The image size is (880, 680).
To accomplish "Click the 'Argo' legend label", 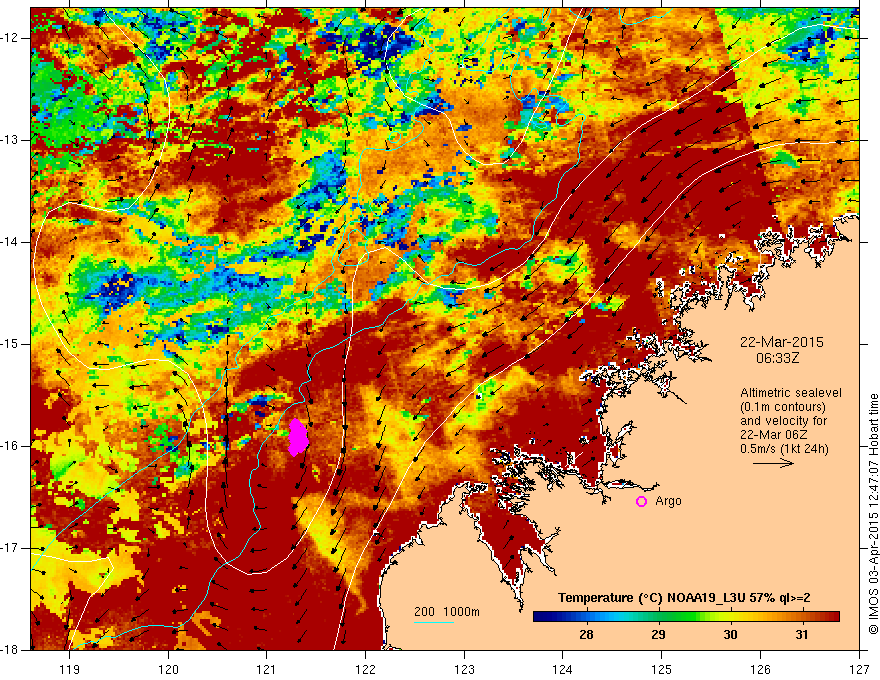I will pyautogui.click(x=668, y=501).
